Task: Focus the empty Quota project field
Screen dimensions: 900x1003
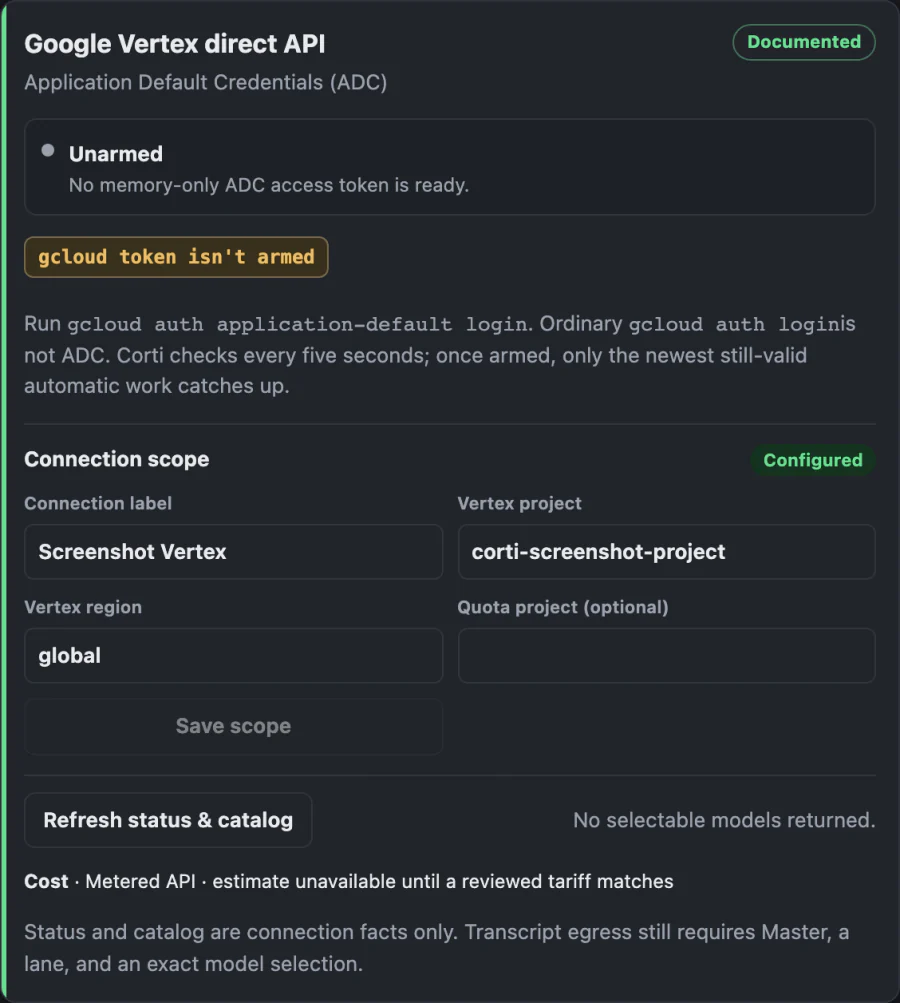Action: coord(667,656)
